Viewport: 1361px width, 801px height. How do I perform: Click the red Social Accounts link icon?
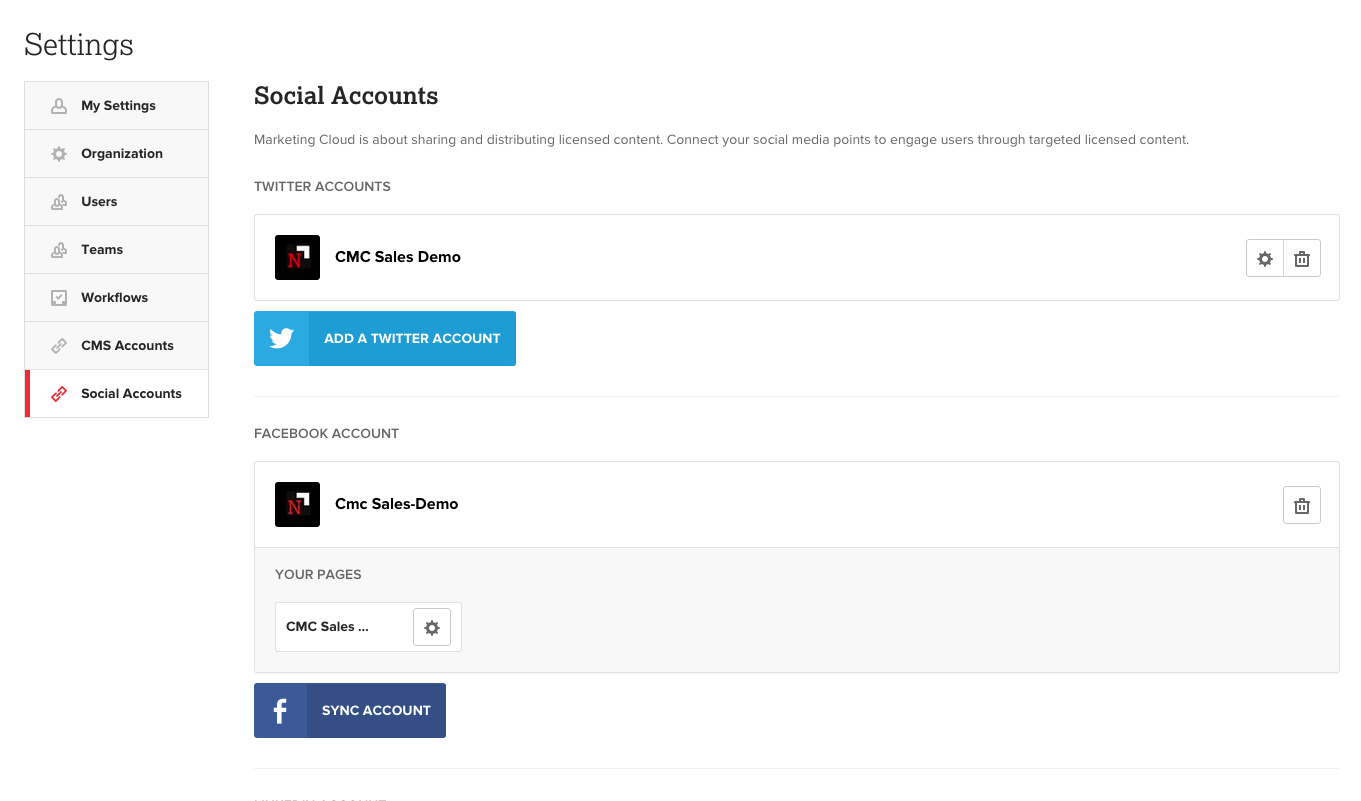click(x=59, y=393)
